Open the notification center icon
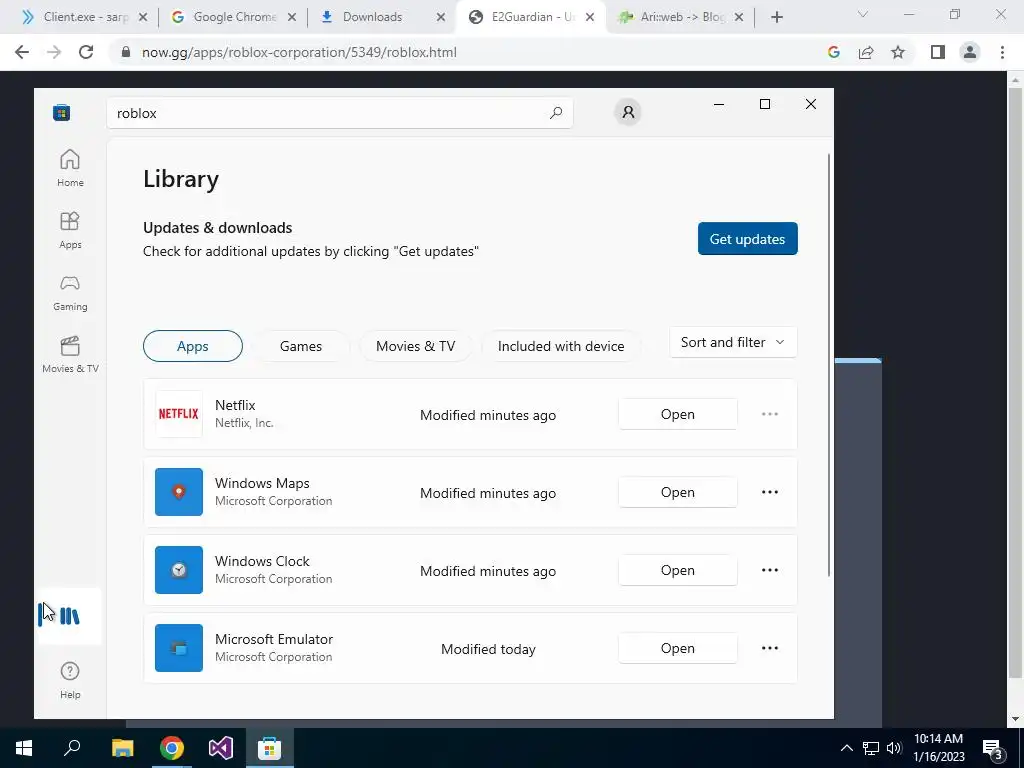The width and height of the screenshot is (1024, 768). click(993, 748)
